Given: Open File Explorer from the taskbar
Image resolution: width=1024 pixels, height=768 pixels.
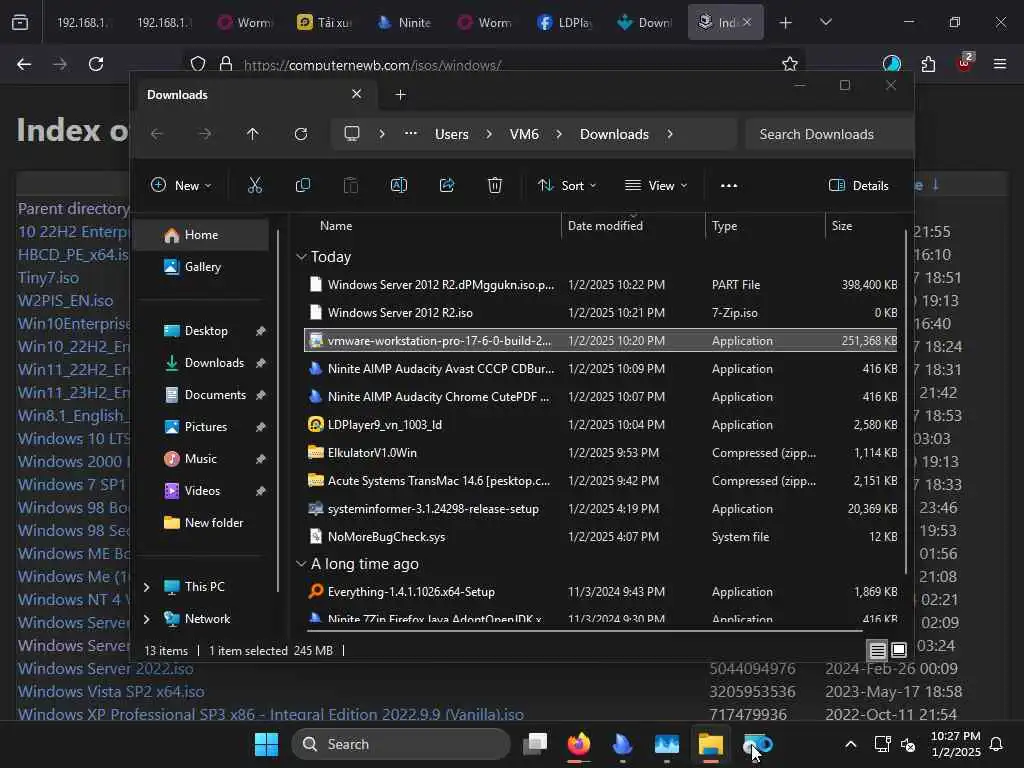Looking at the screenshot, I should click(711, 744).
